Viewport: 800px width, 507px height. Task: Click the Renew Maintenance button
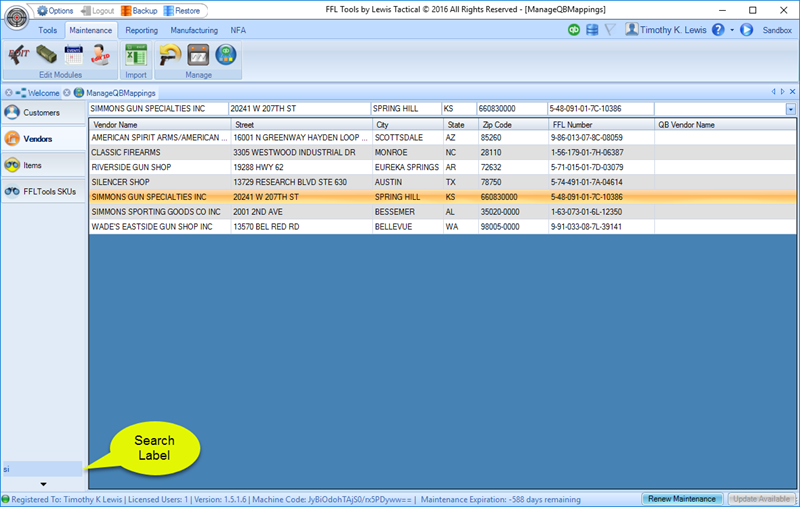pyautogui.click(x=682, y=499)
